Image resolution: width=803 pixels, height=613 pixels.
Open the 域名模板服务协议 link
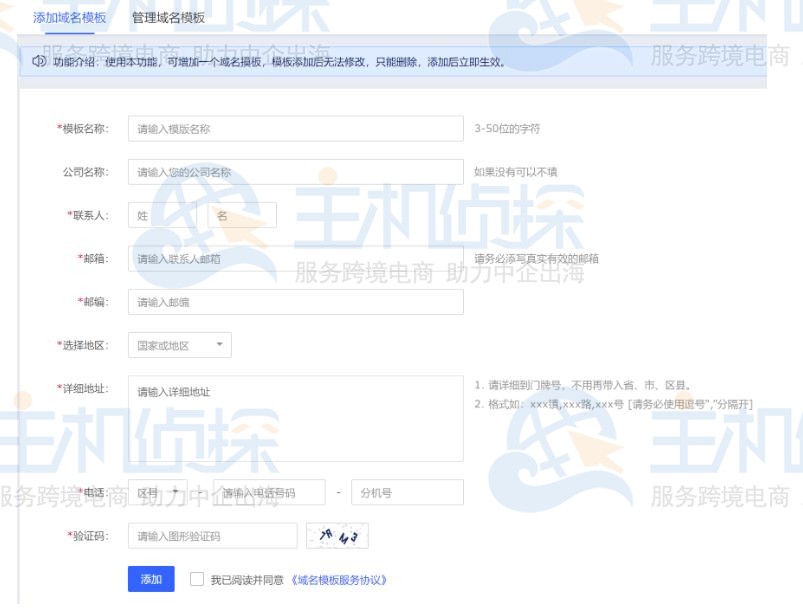coord(338,580)
